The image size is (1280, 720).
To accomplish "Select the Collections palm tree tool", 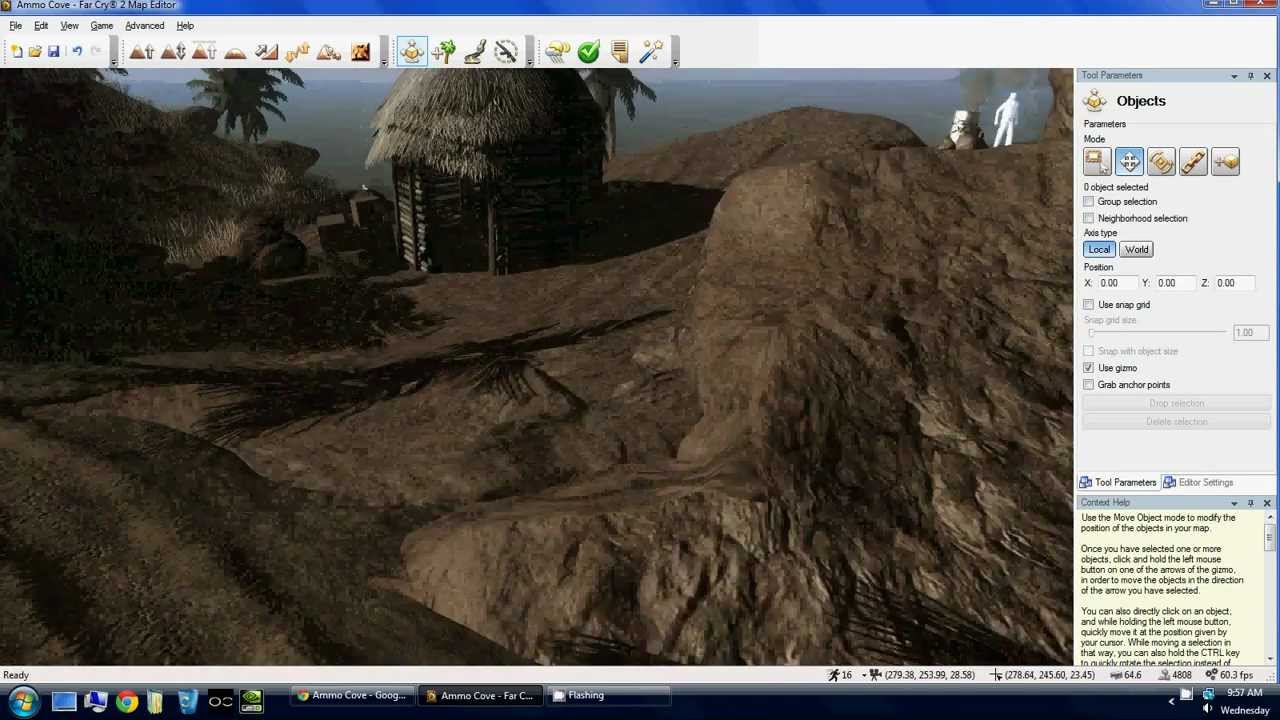I will tap(444, 51).
